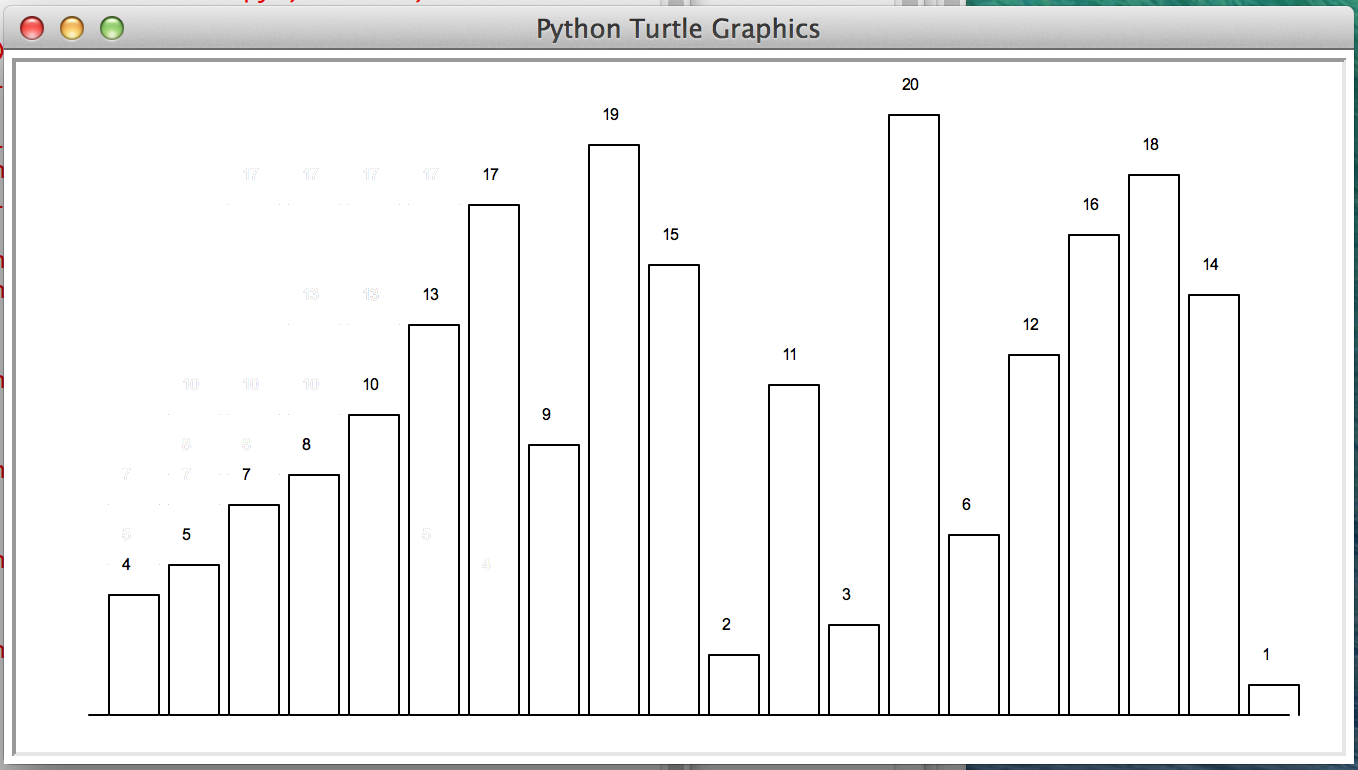1358x770 pixels.
Task: Click the red close window button
Action: tap(32, 29)
